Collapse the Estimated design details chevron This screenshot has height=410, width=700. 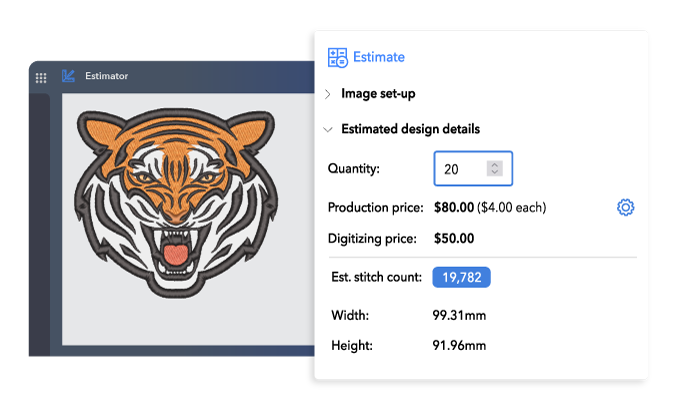[x=328, y=129]
